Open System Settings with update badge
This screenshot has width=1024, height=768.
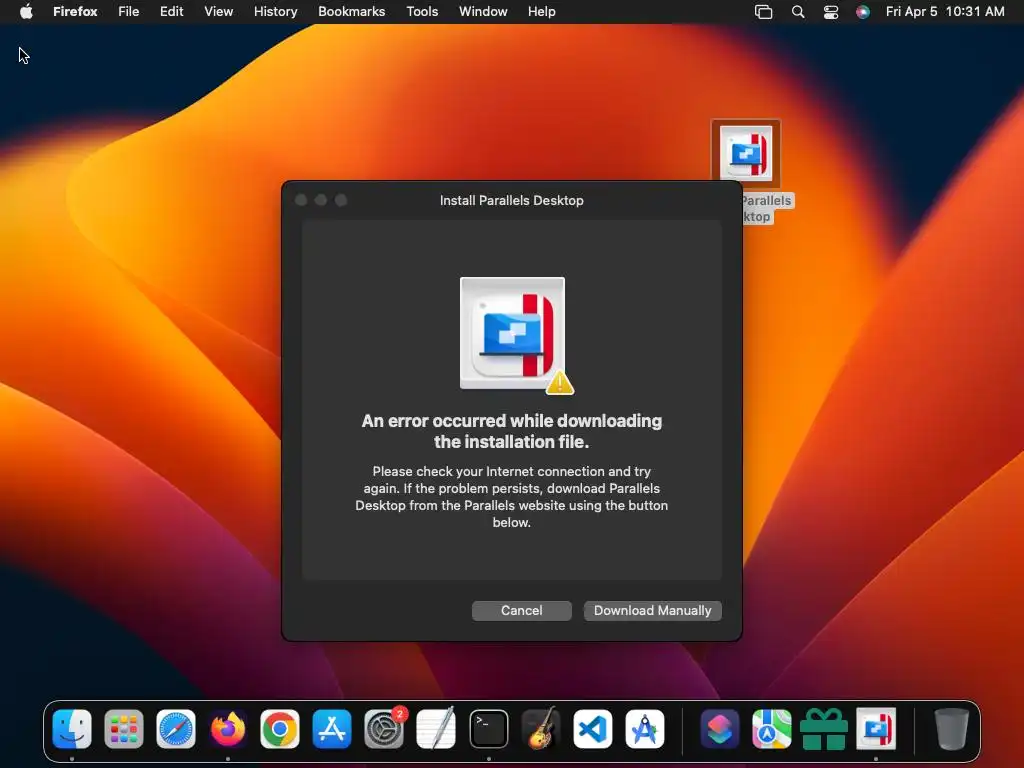[x=384, y=729]
